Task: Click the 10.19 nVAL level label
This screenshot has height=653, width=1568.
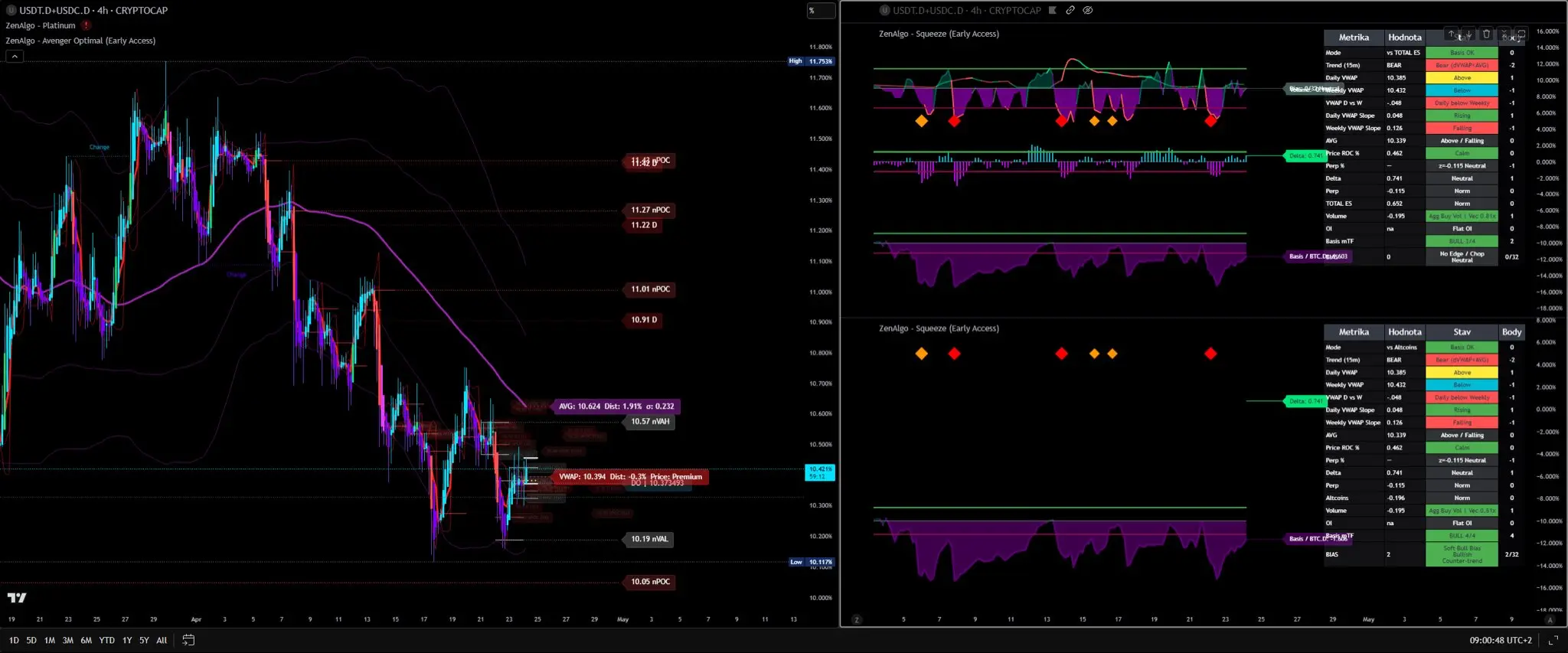Action: pos(649,539)
